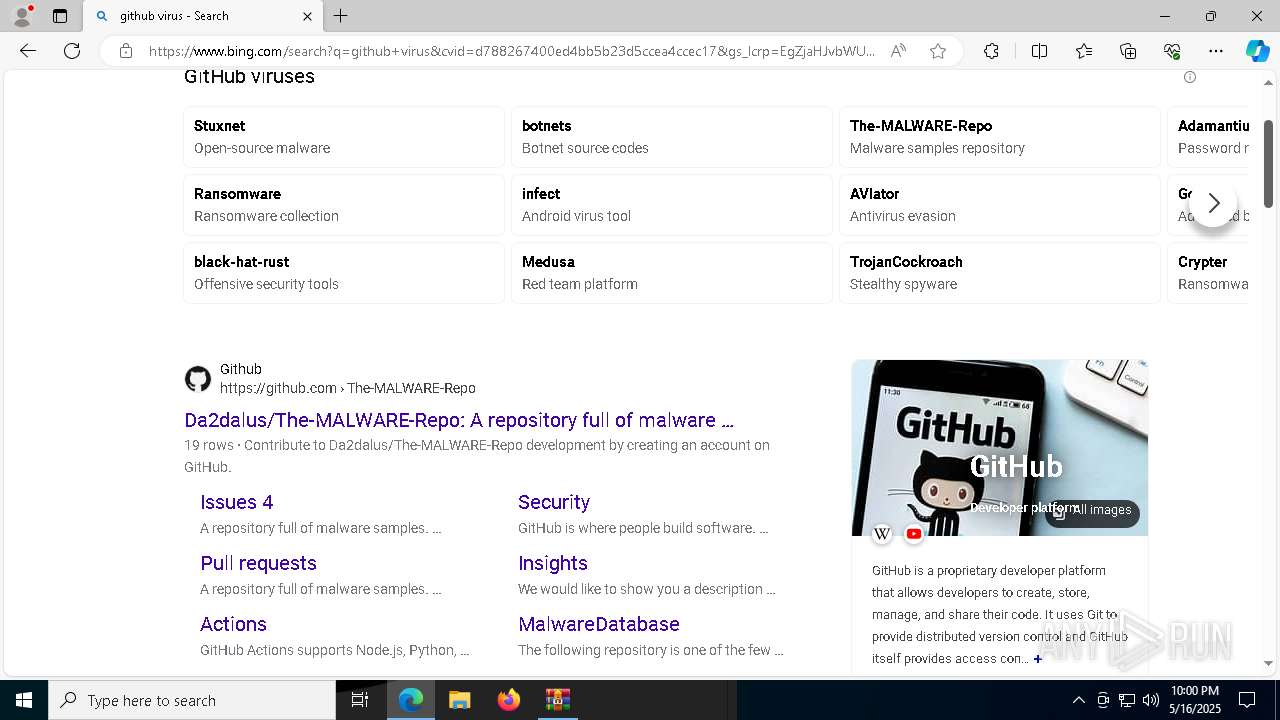Open notification center
The height and width of the screenshot is (720, 1280).
(1247, 700)
